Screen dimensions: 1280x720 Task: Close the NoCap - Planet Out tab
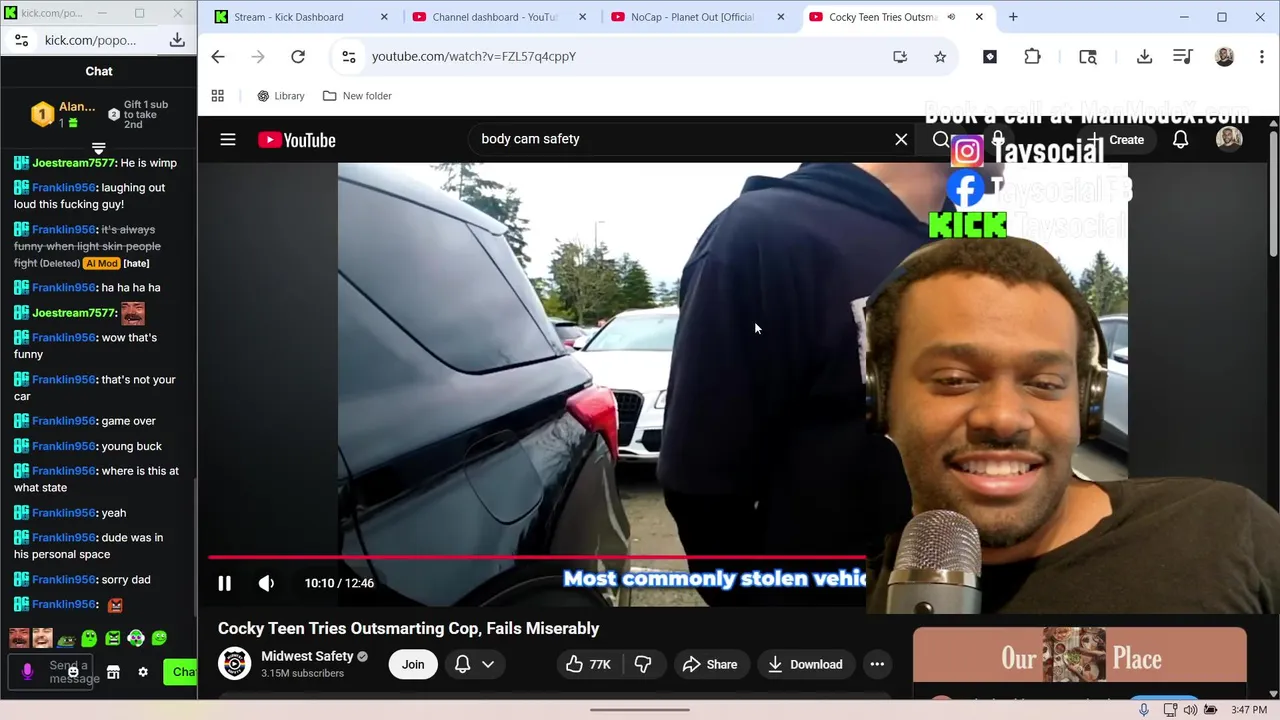[x=781, y=17]
